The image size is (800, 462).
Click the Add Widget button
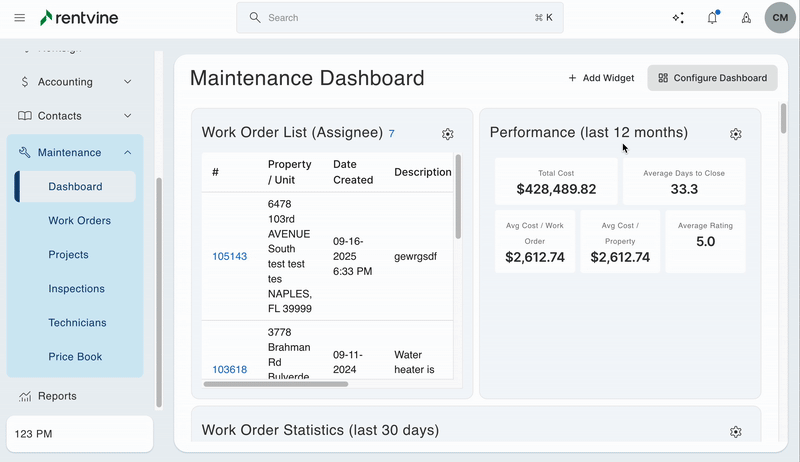coord(601,78)
